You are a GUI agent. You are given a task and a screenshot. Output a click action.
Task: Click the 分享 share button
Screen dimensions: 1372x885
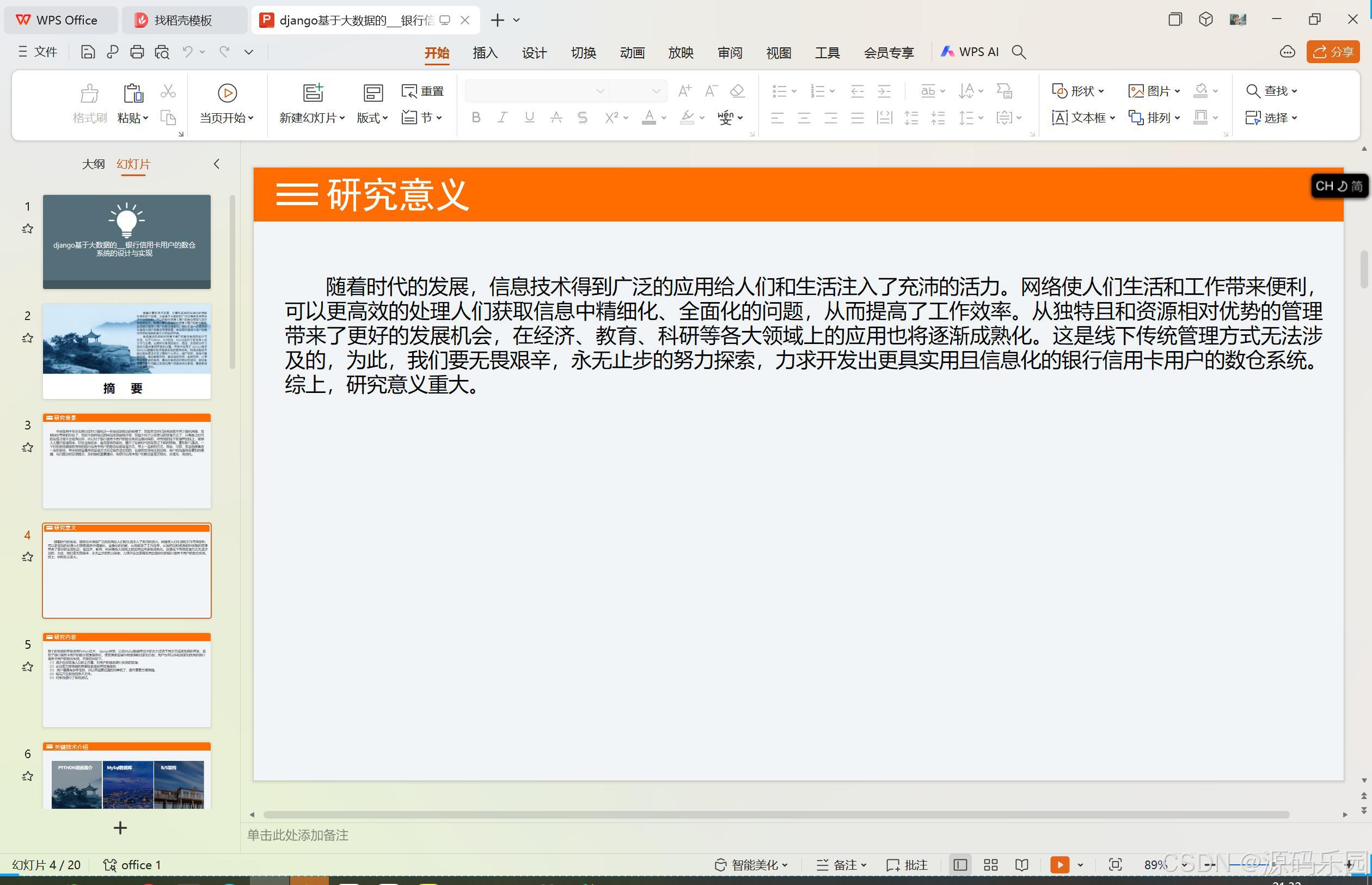pyautogui.click(x=1333, y=52)
